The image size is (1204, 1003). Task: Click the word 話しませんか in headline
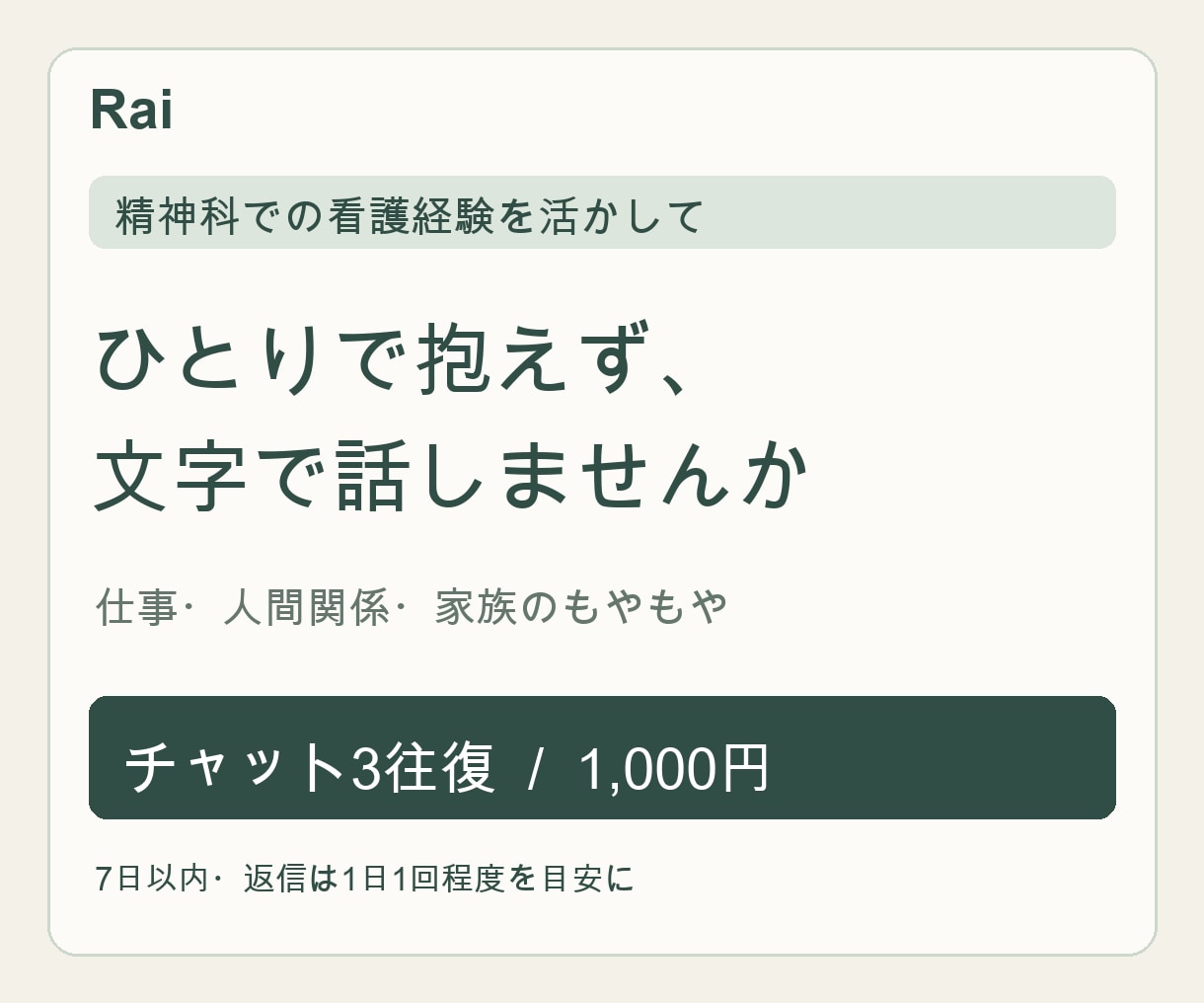(572, 476)
